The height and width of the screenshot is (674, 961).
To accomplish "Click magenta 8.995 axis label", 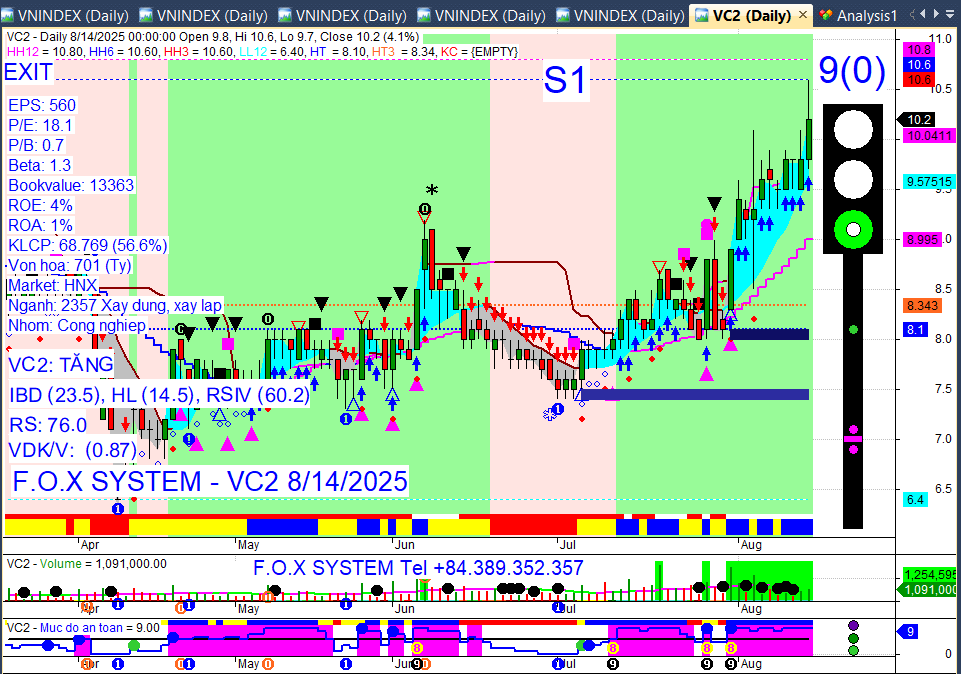I will (x=922, y=240).
